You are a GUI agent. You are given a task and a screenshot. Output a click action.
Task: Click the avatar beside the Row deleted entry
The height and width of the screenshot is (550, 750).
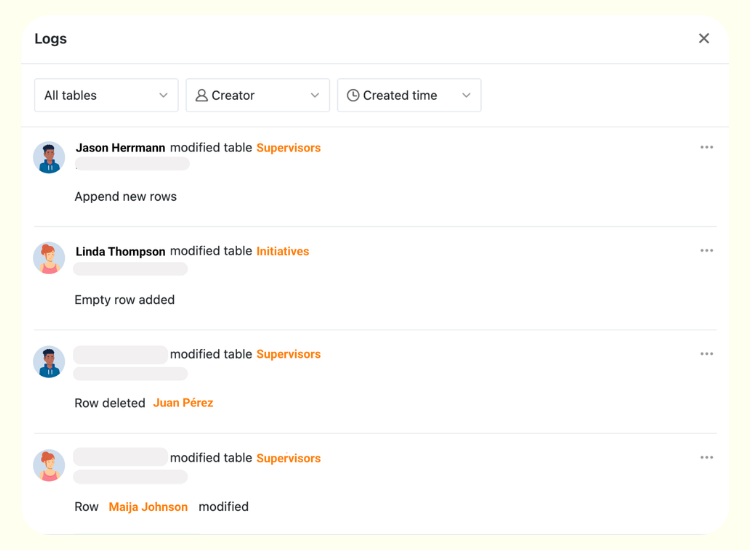49,361
